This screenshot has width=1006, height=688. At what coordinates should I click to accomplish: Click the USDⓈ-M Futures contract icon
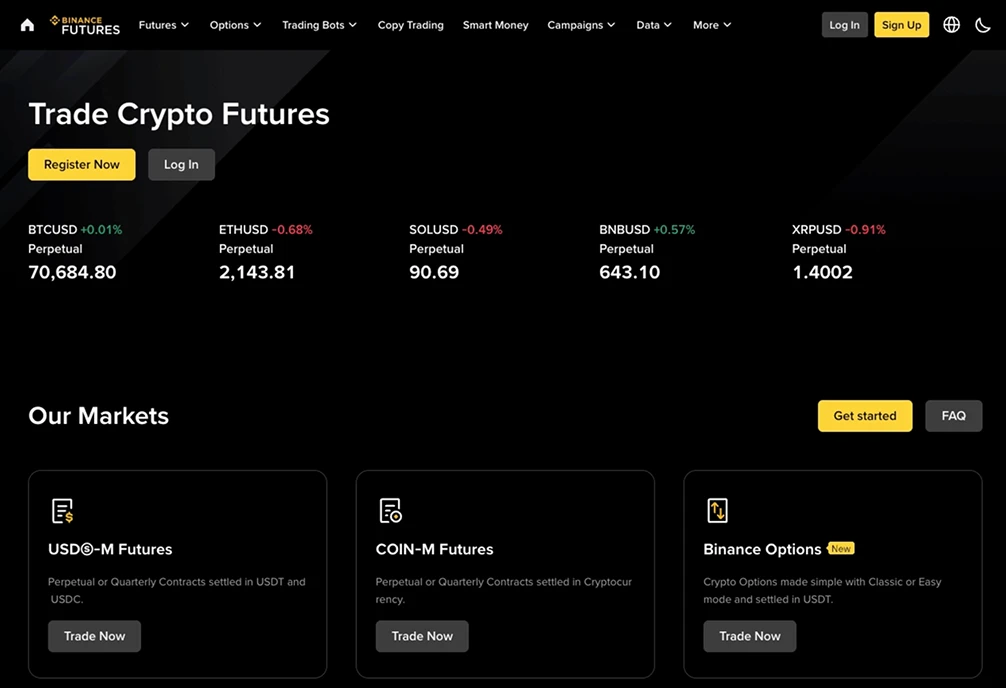(x=62, y=509)
